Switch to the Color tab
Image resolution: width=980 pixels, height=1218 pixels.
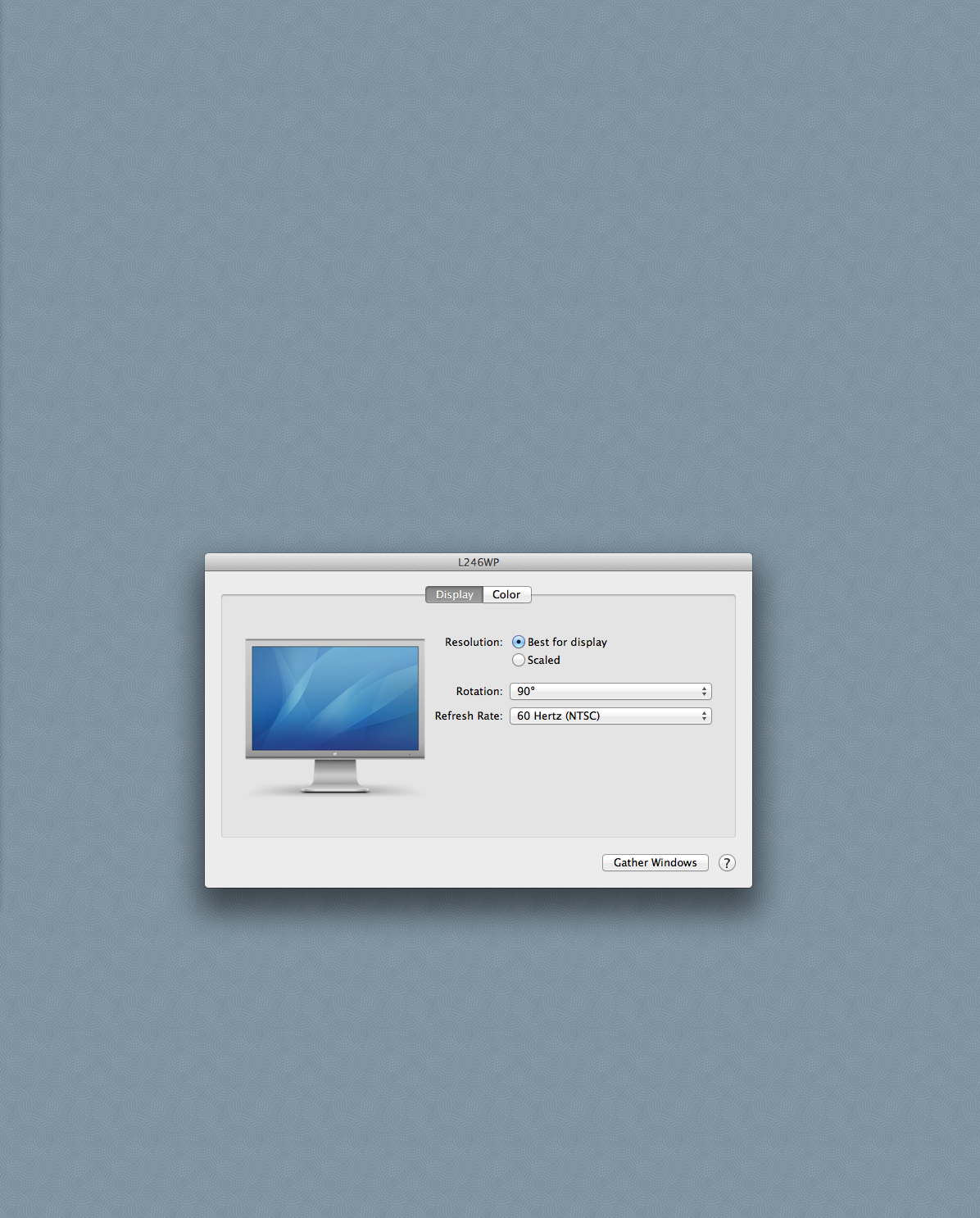click(506, 595)
